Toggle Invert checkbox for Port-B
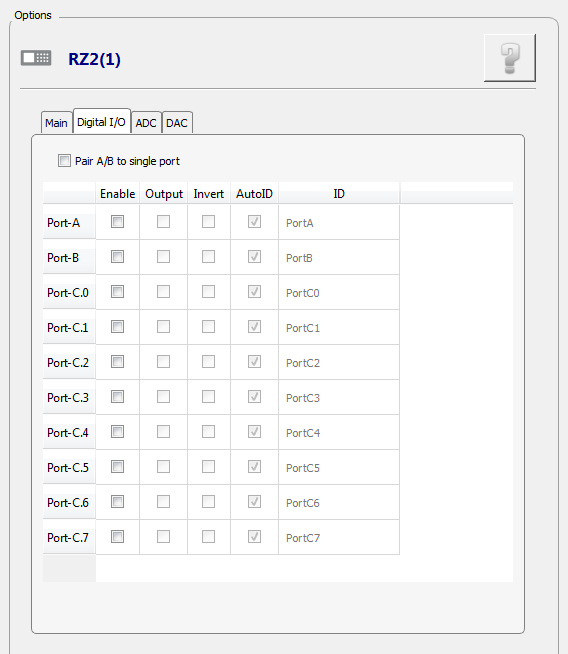This screenshot has width=568, height=654. (x=209, y=257)
